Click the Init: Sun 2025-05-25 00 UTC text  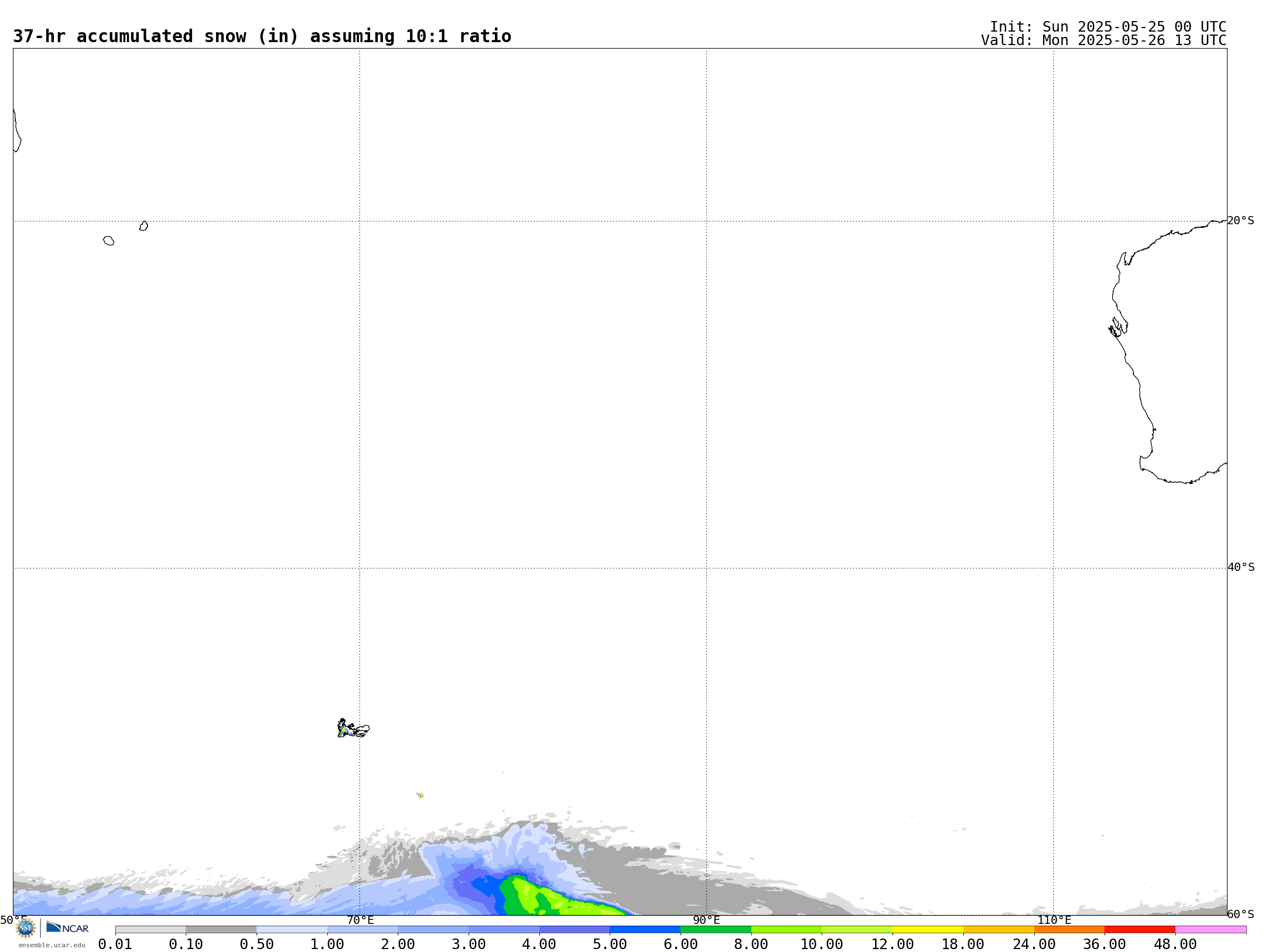point(1108,27)
